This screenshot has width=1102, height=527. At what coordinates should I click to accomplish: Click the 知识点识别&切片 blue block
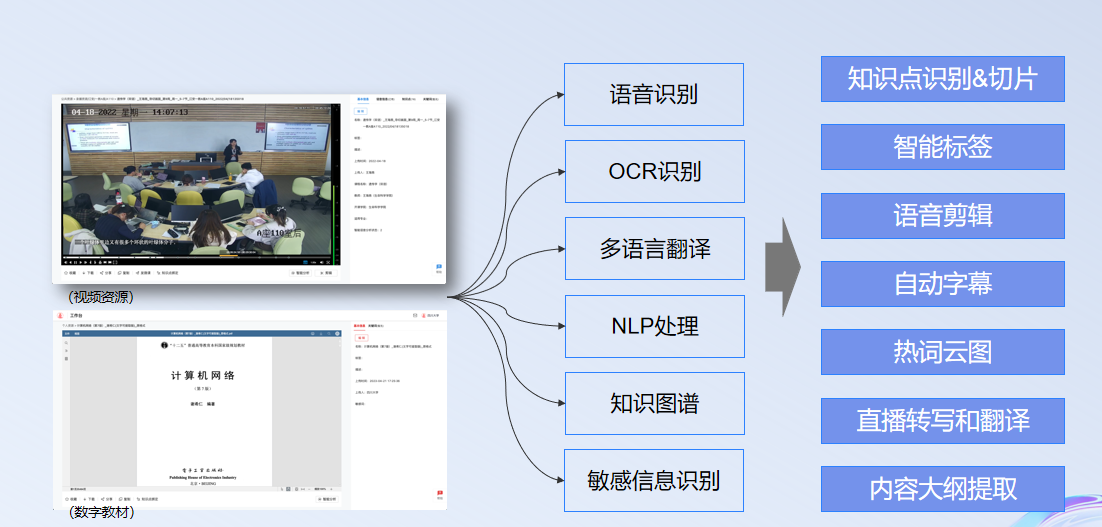(942, 79)
